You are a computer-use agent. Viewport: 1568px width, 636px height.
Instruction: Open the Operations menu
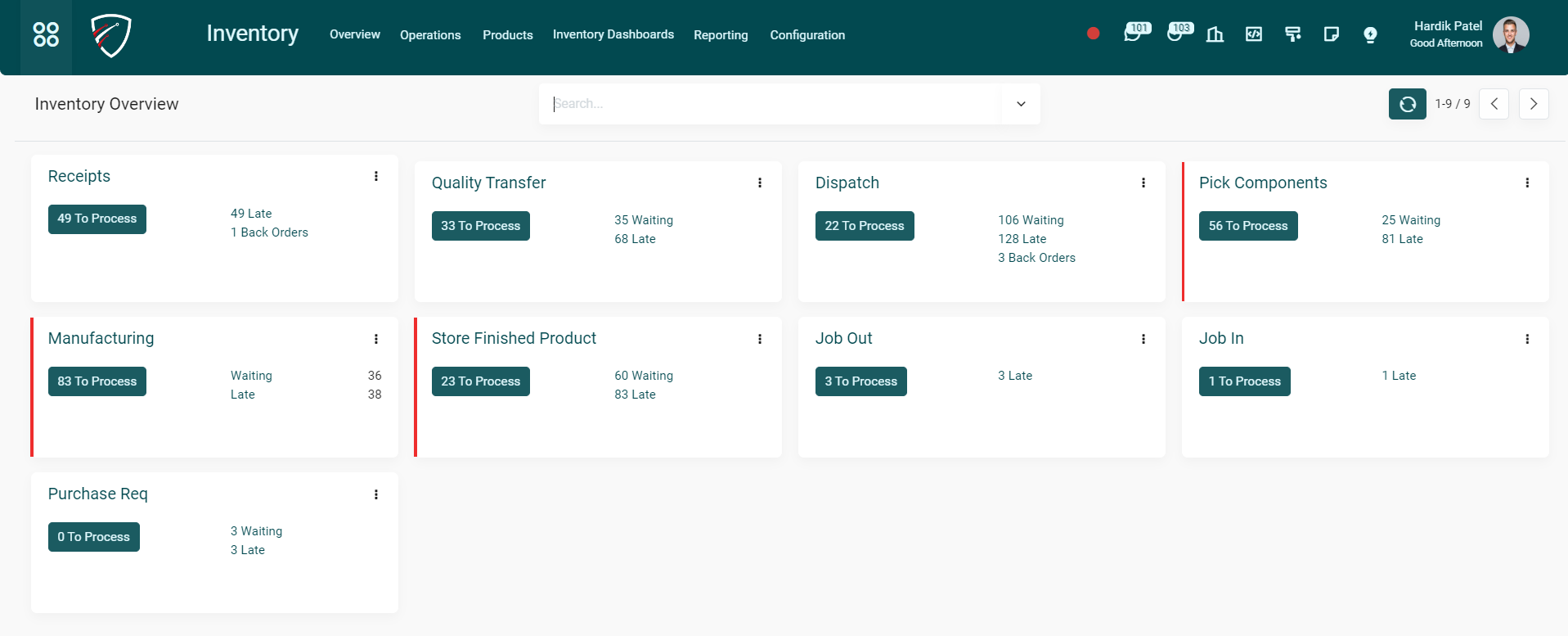(430, 35)
